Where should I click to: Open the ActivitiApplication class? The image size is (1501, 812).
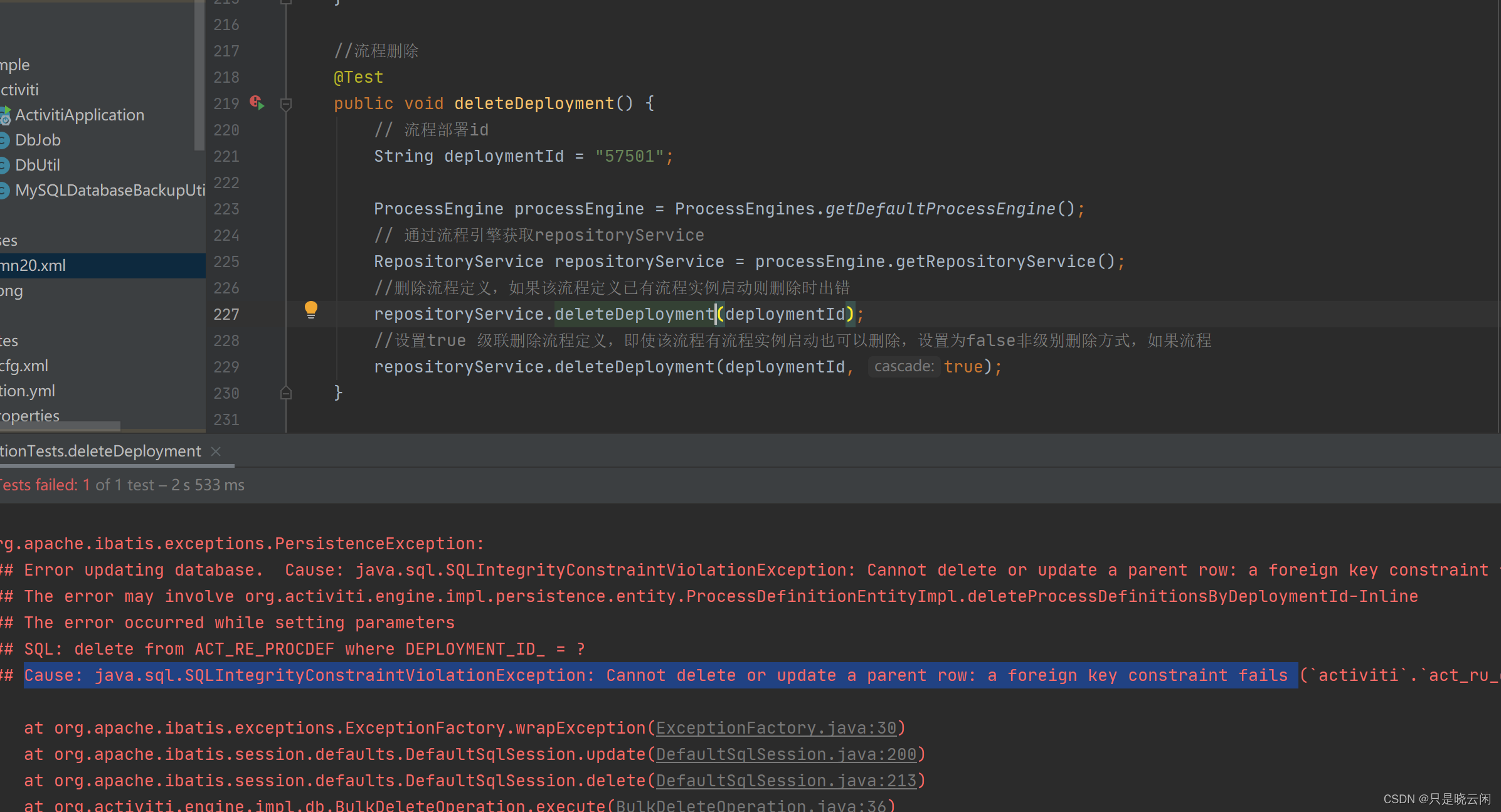click(80, 115)
